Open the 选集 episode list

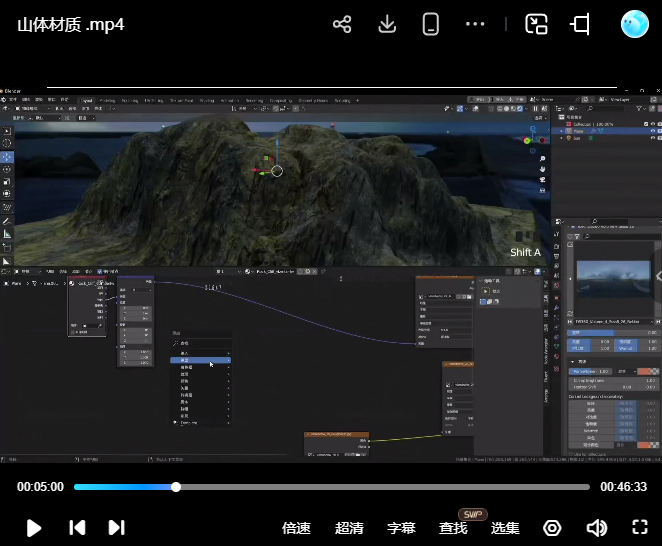(x=506, y=528)
